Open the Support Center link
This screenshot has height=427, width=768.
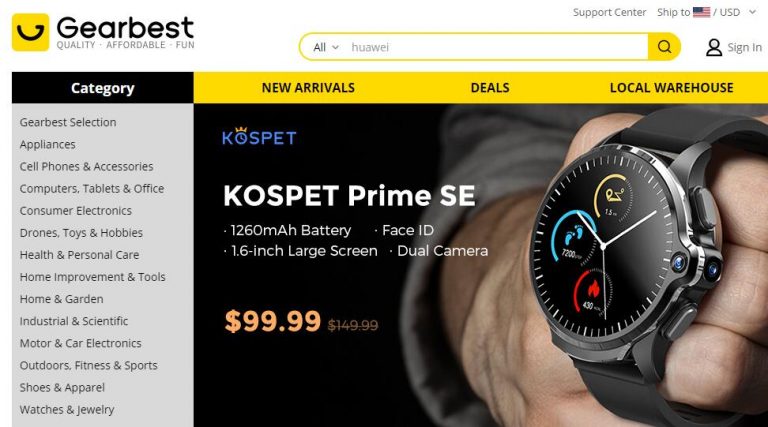609,12
